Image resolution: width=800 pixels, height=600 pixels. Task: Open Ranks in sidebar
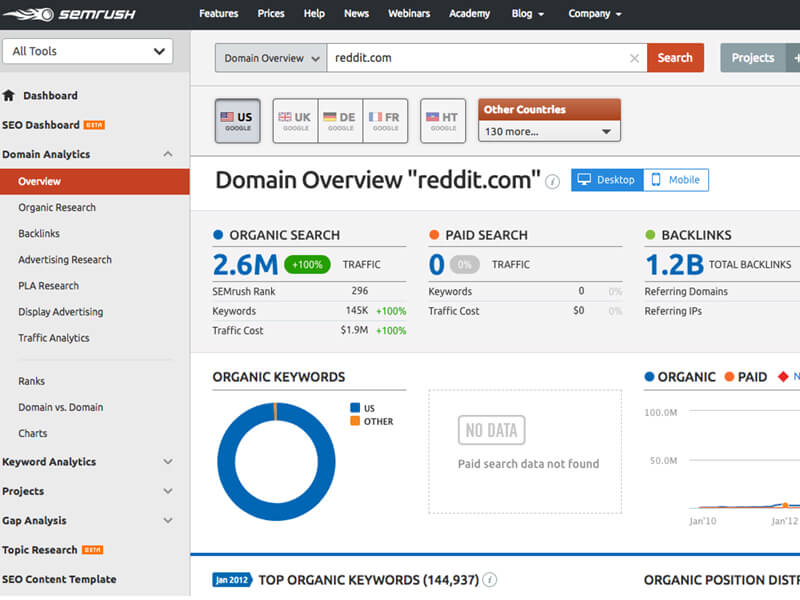coord(32,381)
